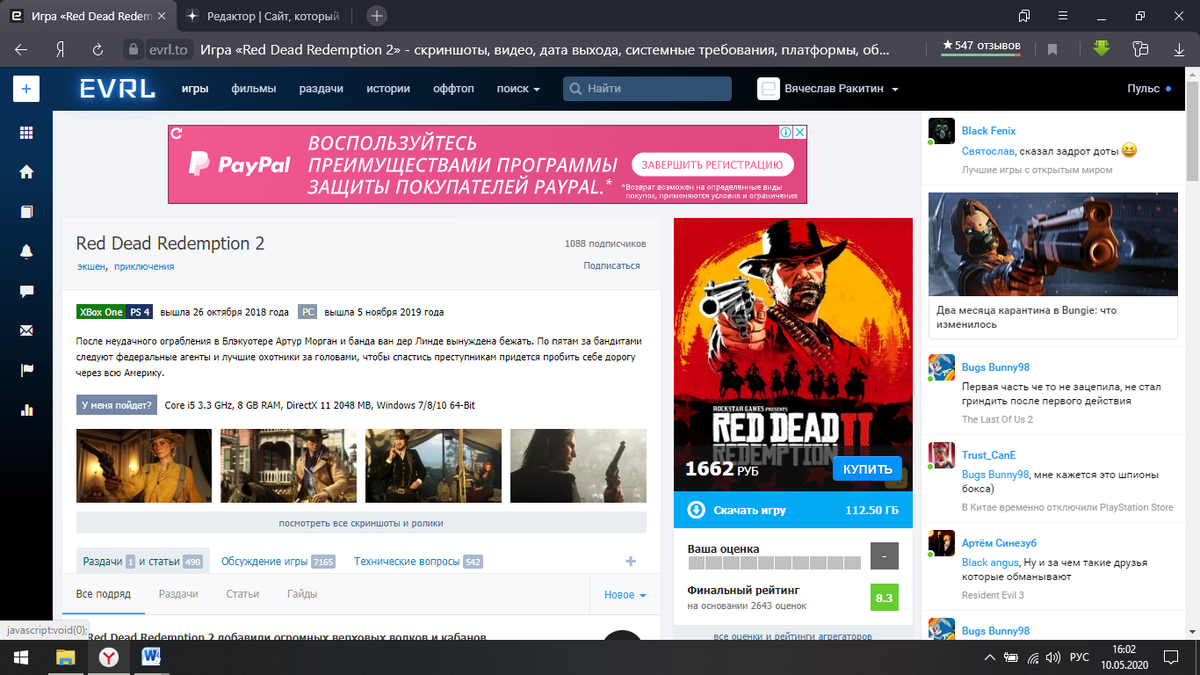Image resolution: width=1200 pixels, height=675 pixels.
Task: Open игры in top navigation
Action: [195, 89]
